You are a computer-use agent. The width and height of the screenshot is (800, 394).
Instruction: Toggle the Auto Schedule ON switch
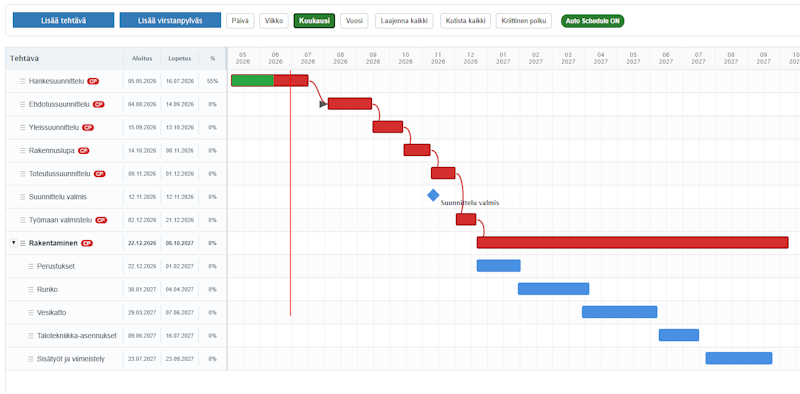click(592, 21)
